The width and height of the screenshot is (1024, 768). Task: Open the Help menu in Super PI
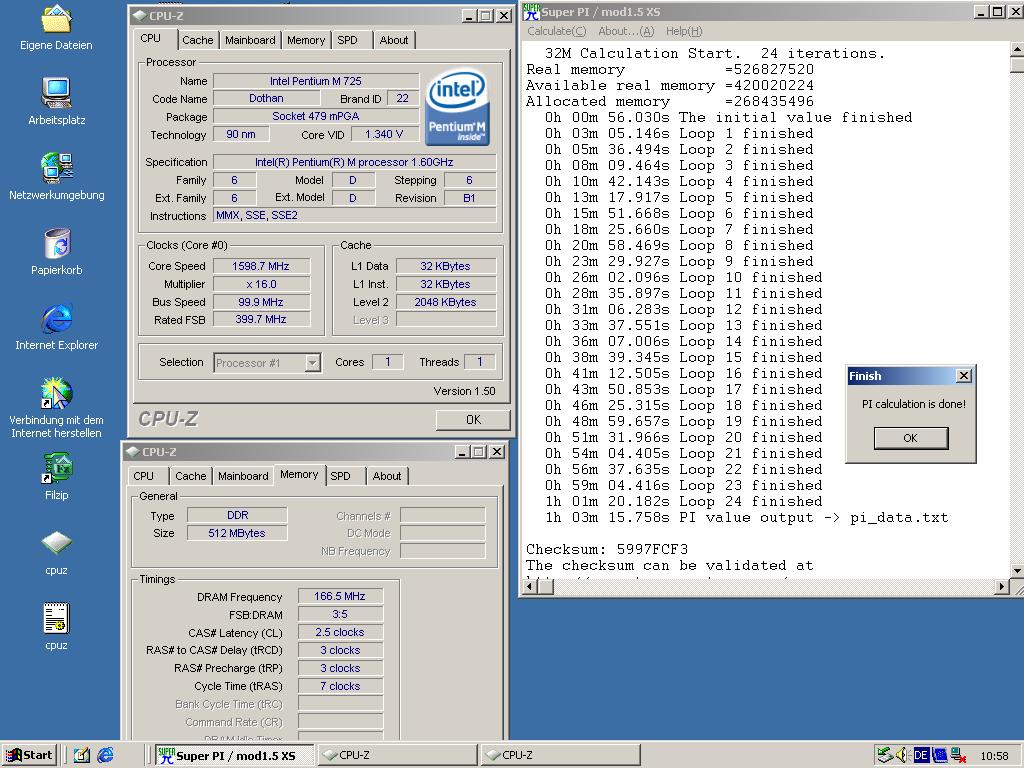pyautogui.click(x=684, y=31)
